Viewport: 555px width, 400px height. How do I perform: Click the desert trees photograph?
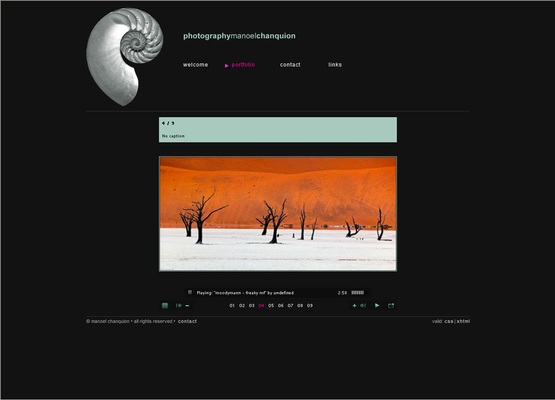coord(278,214)
